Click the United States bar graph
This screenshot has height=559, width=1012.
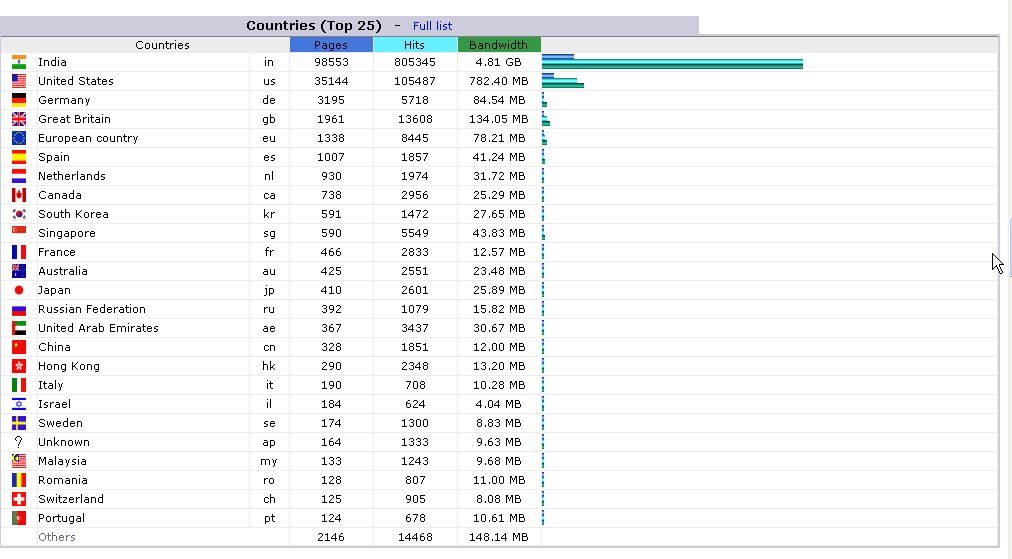pos(563,81)
